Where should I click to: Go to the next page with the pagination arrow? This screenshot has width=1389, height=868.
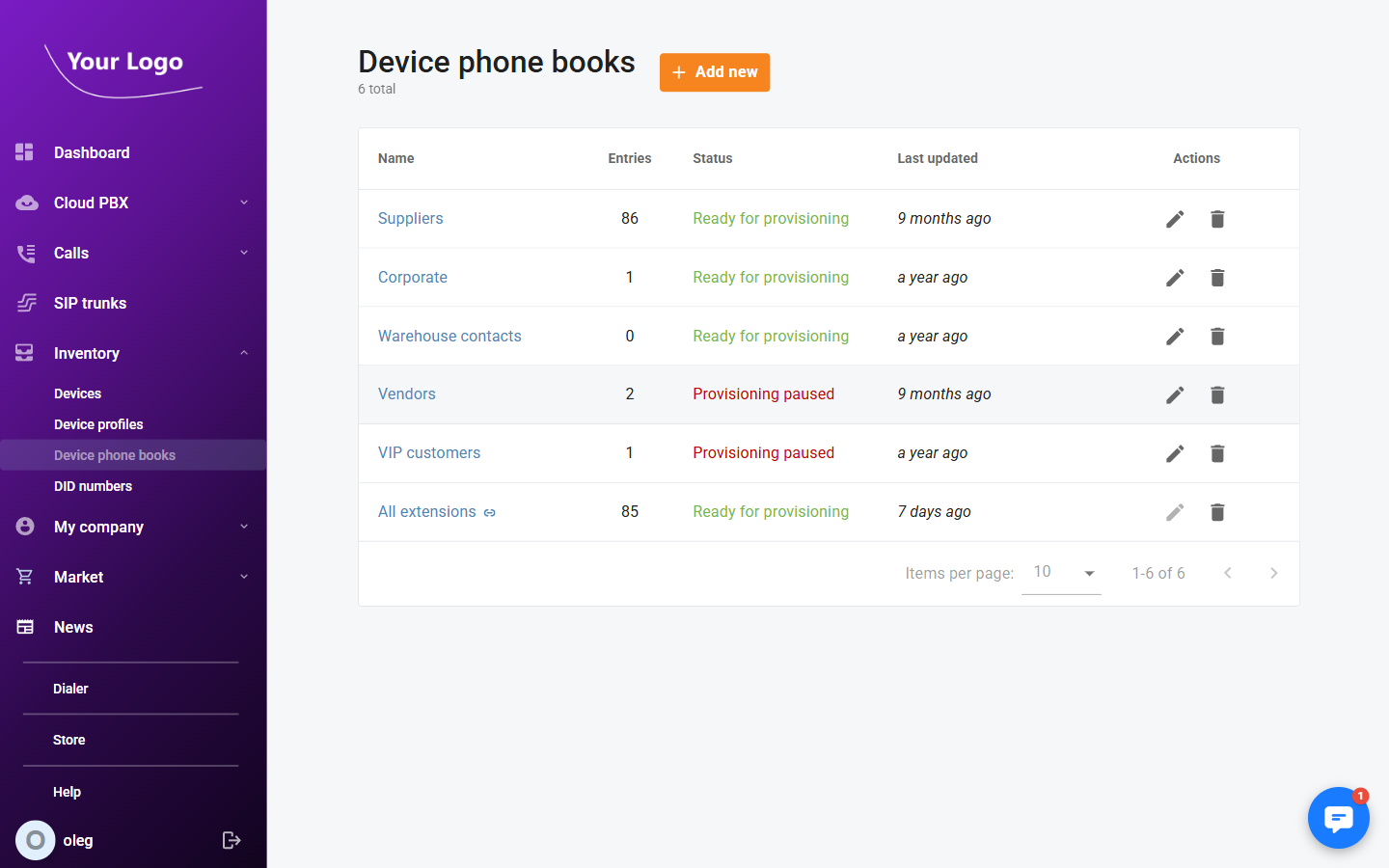pos(1273,573)
